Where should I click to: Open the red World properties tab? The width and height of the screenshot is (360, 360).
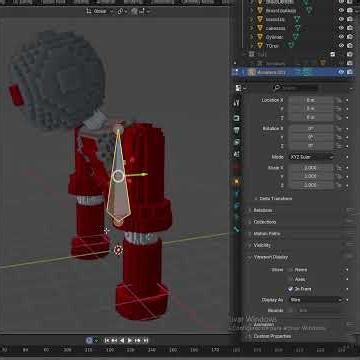[x=237, y=167]
